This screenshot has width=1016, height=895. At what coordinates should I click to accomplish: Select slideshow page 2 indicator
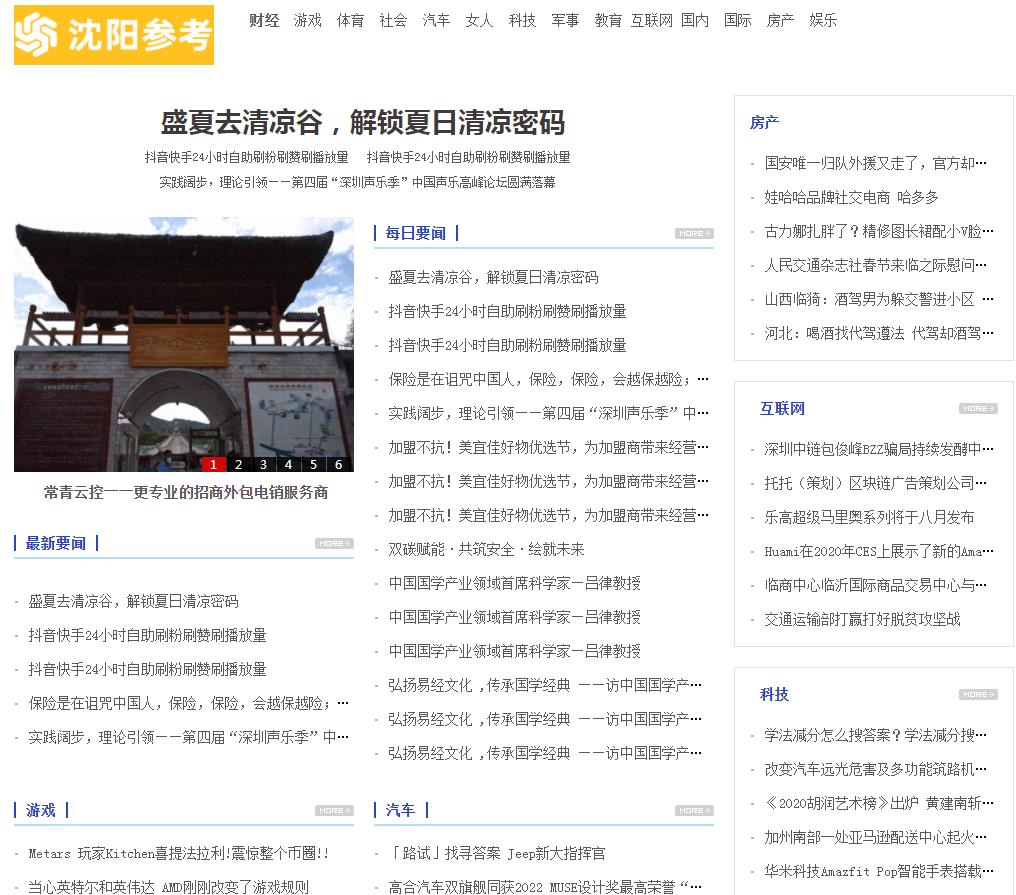pos(238,464)
